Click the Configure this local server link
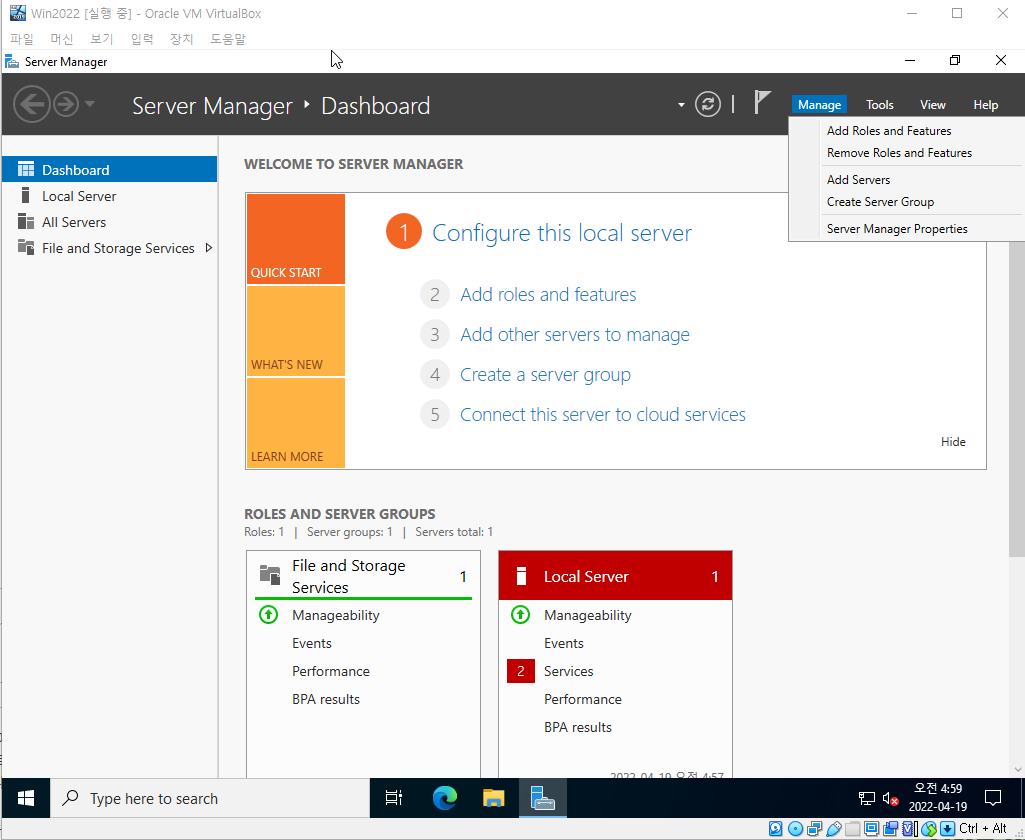The image size is (1025, 840). (562, 233)
